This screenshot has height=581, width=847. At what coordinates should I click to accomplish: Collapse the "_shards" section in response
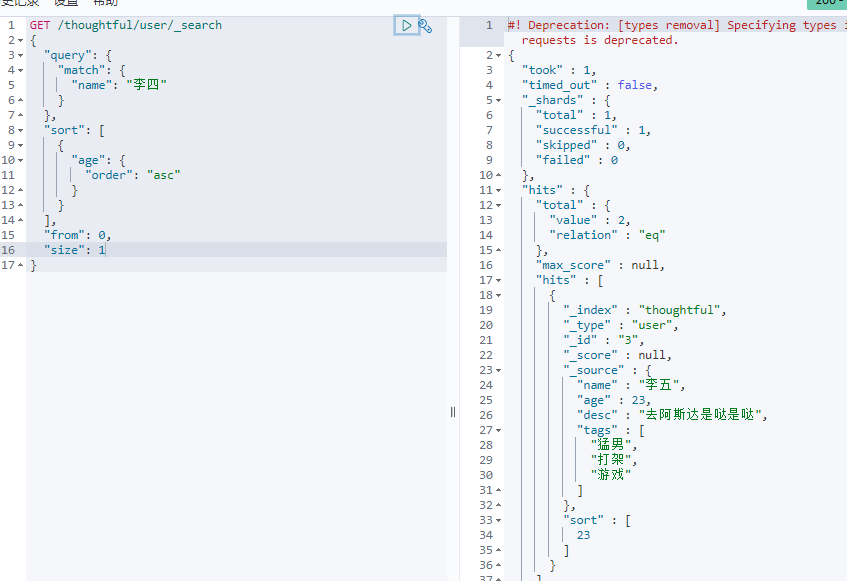click(499, 100)
